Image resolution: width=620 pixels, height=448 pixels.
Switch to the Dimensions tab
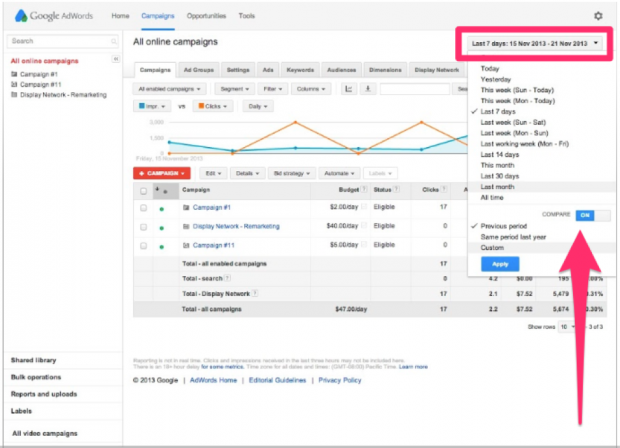(385, 70)
